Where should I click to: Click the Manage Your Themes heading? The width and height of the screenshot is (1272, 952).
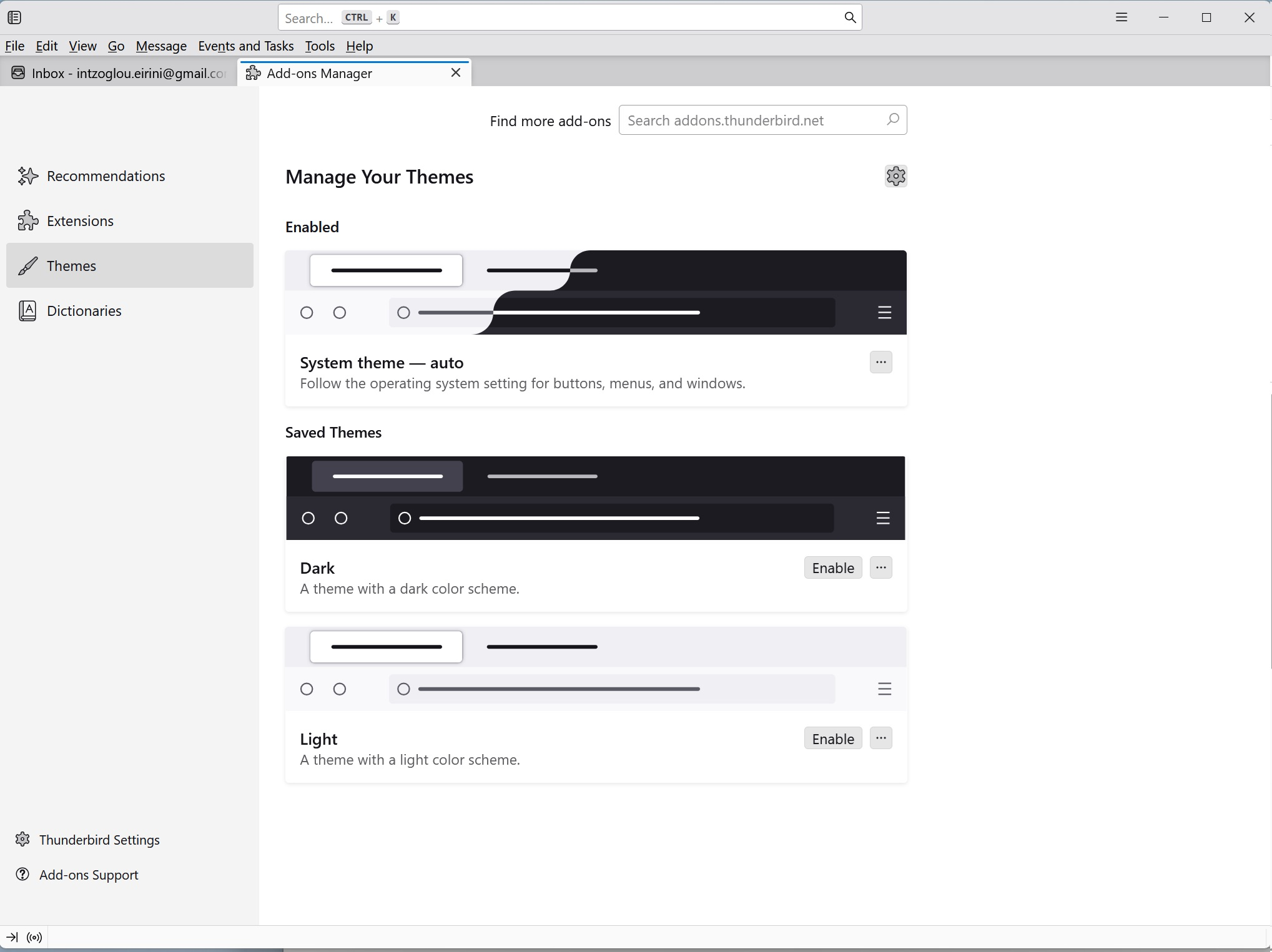(x=379, y=177)
